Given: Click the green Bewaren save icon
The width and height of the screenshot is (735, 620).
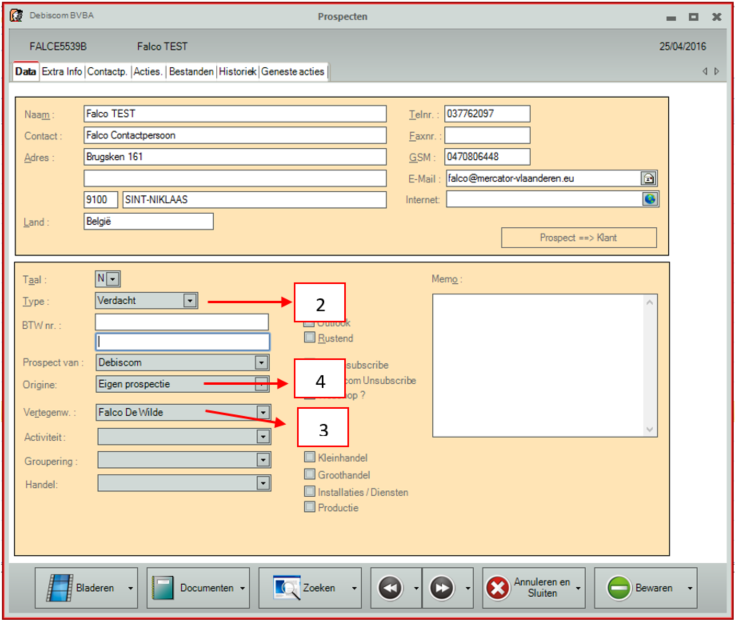Looking at the screenshot, I should [618, 588].
